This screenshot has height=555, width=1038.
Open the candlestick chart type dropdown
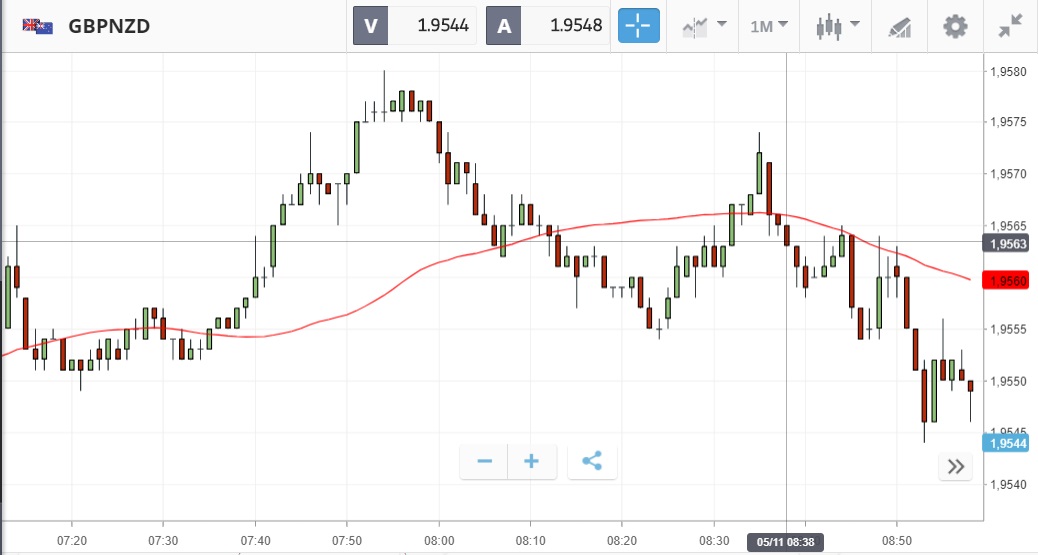tap(836, 26)
